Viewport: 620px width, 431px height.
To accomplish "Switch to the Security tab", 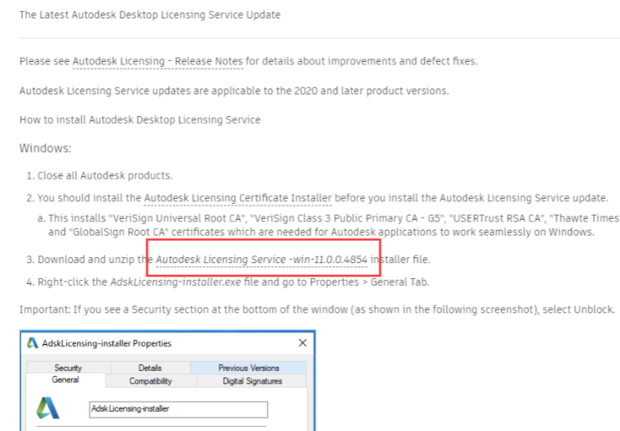I will (x=68, y=368).
